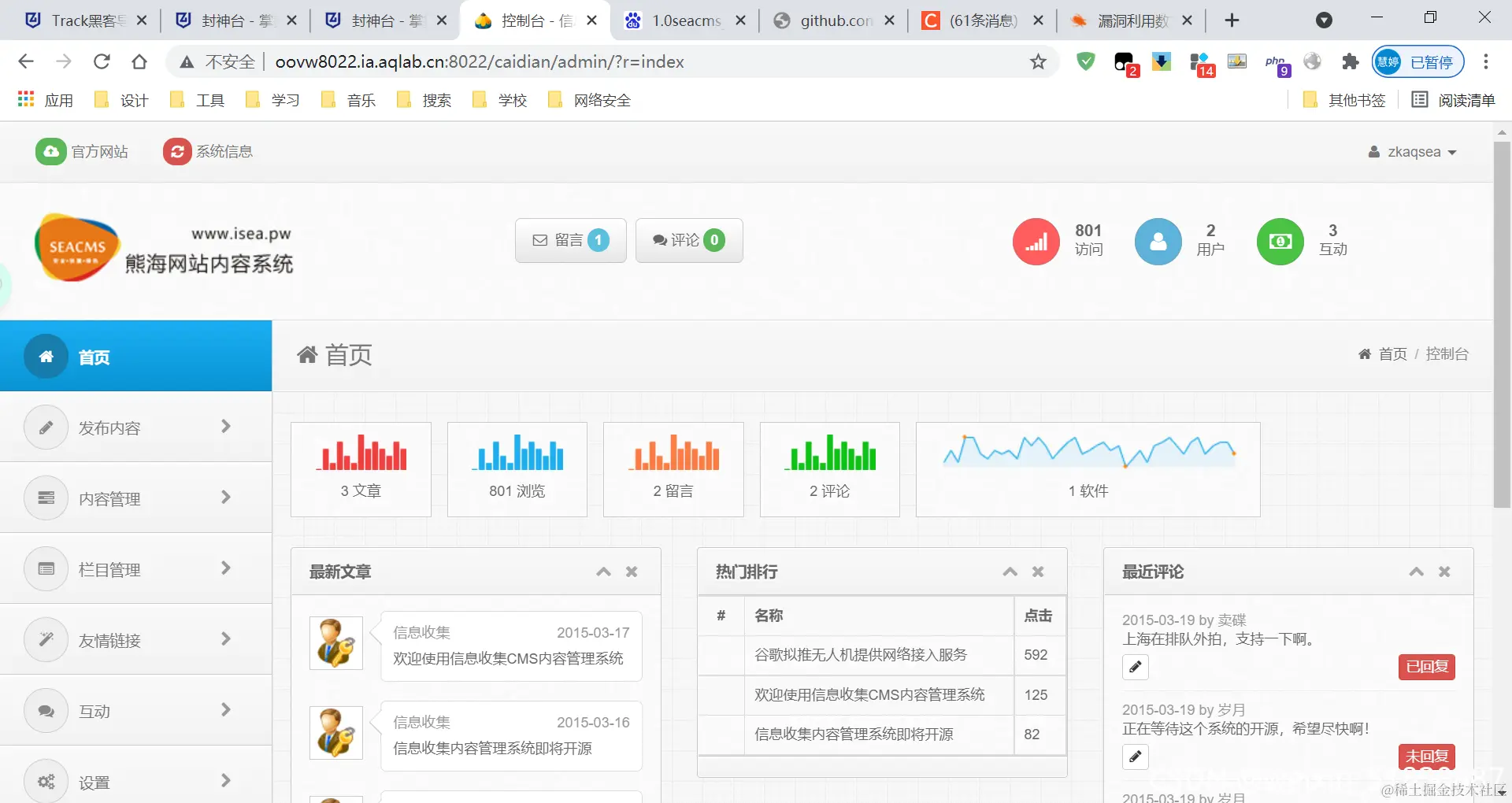Click the red 访问 bar-chart stat icon
This screenshot has height=803, width=1512.
1036,241
